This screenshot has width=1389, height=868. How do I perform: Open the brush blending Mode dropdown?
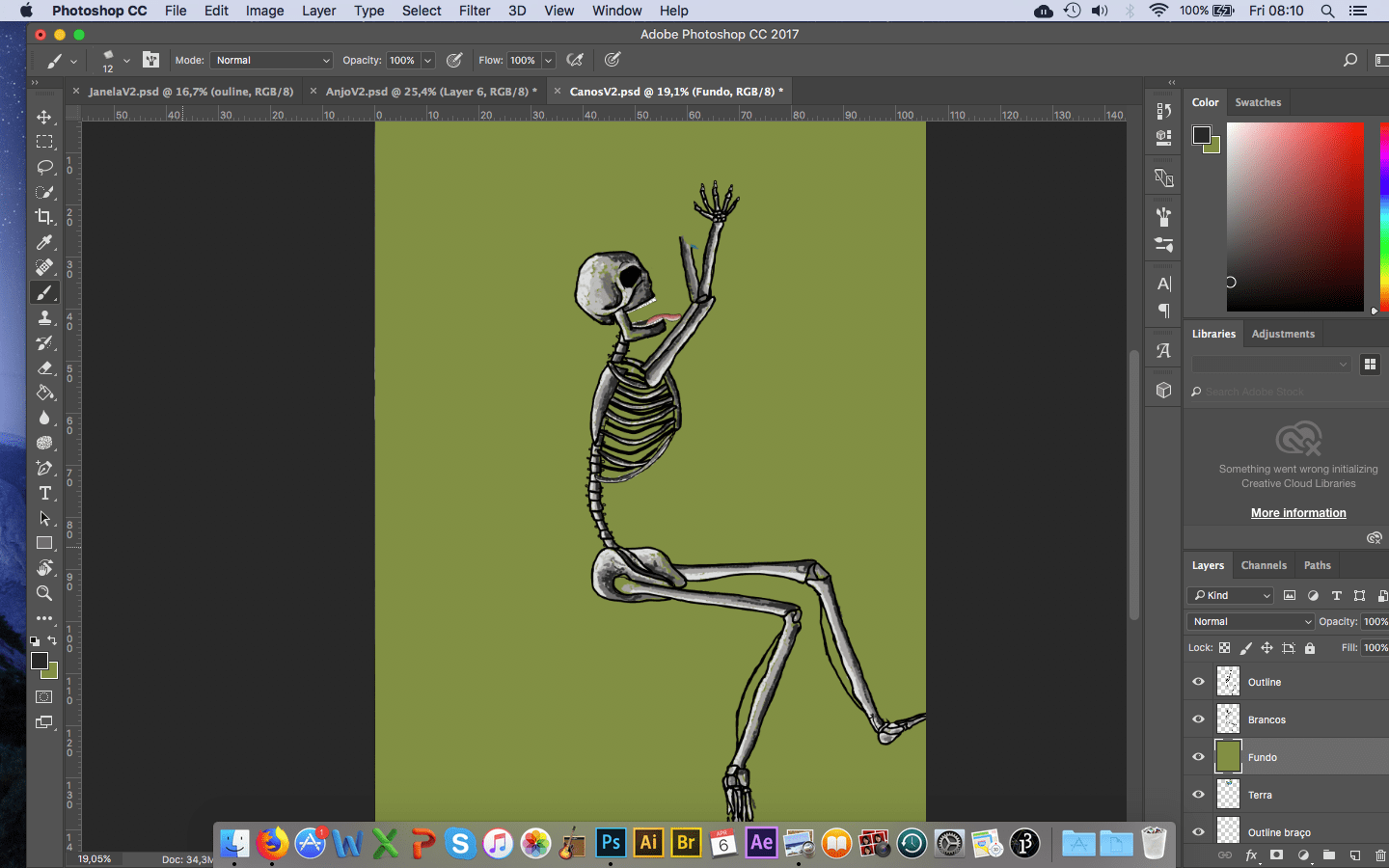[x=271, y=60]
